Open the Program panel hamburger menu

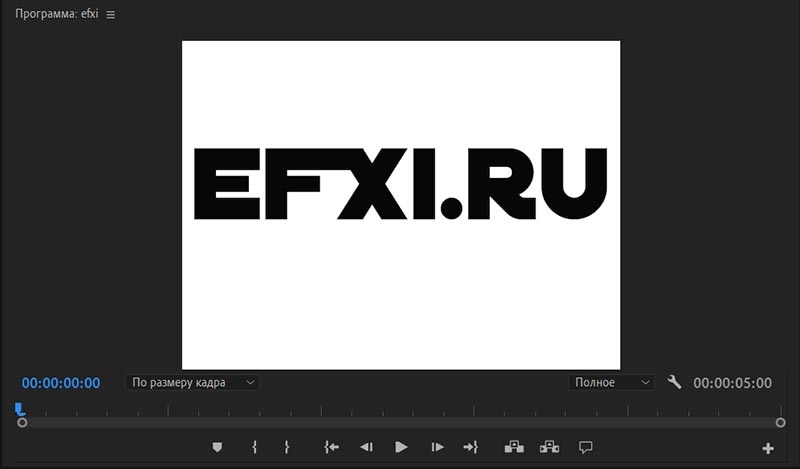pos(111,15)
